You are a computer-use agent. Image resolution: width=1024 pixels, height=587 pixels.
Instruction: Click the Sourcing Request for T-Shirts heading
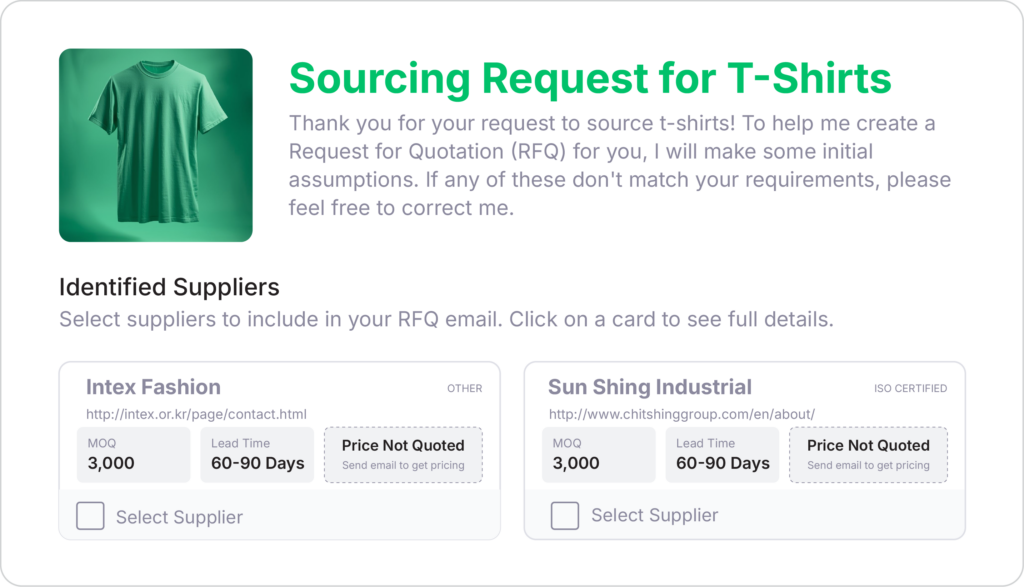[x=589, y=78]
